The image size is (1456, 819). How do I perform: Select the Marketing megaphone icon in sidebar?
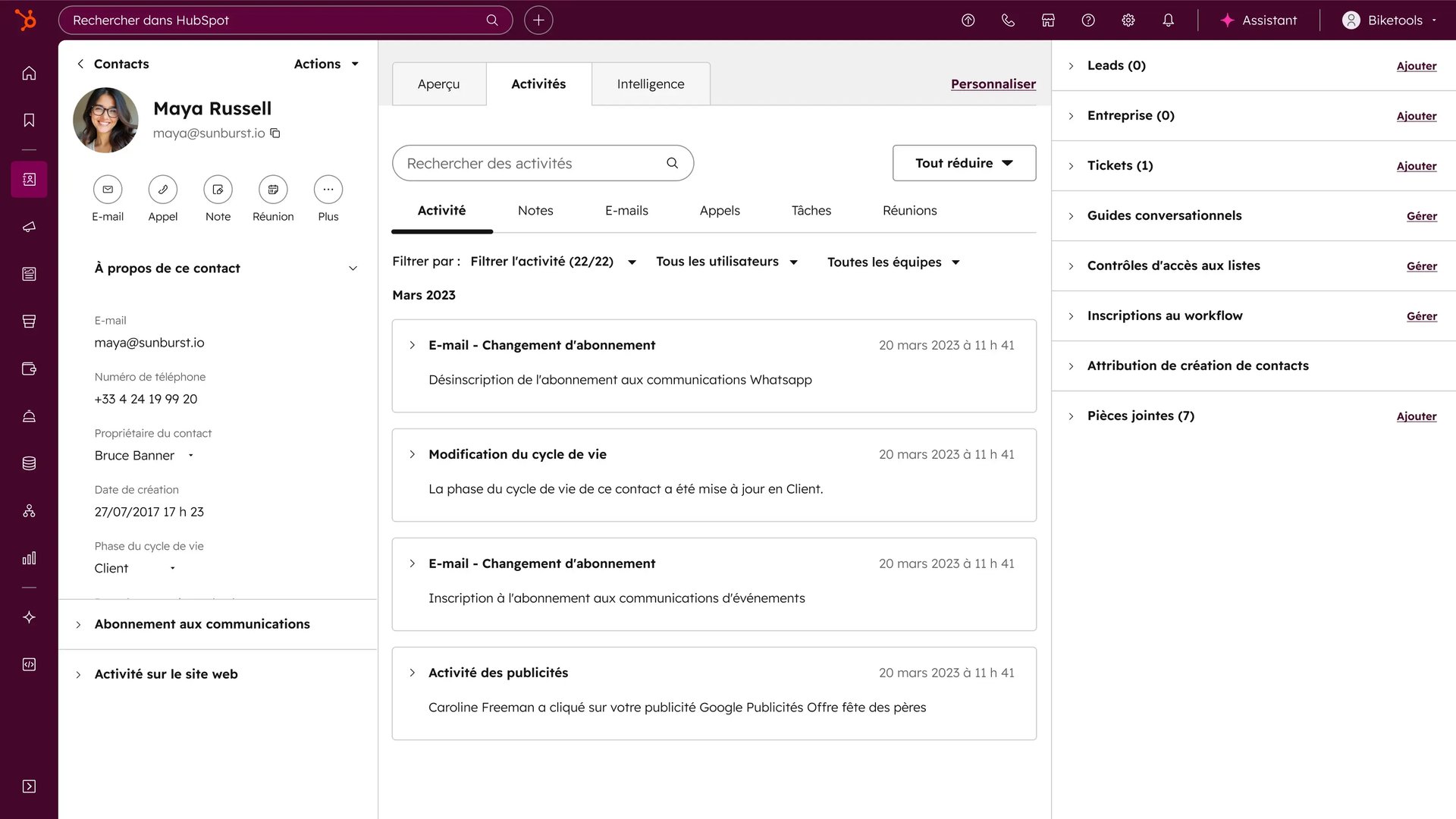[28, 226]
